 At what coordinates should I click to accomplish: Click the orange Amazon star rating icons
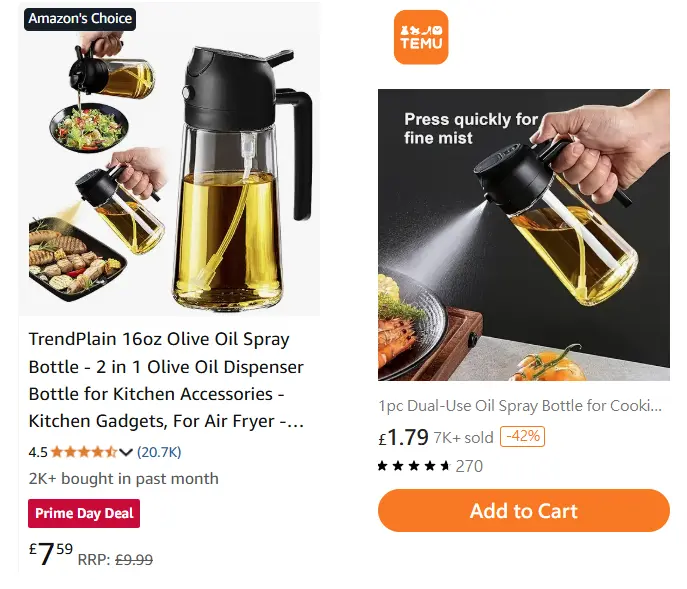click(x=84, y=452)
